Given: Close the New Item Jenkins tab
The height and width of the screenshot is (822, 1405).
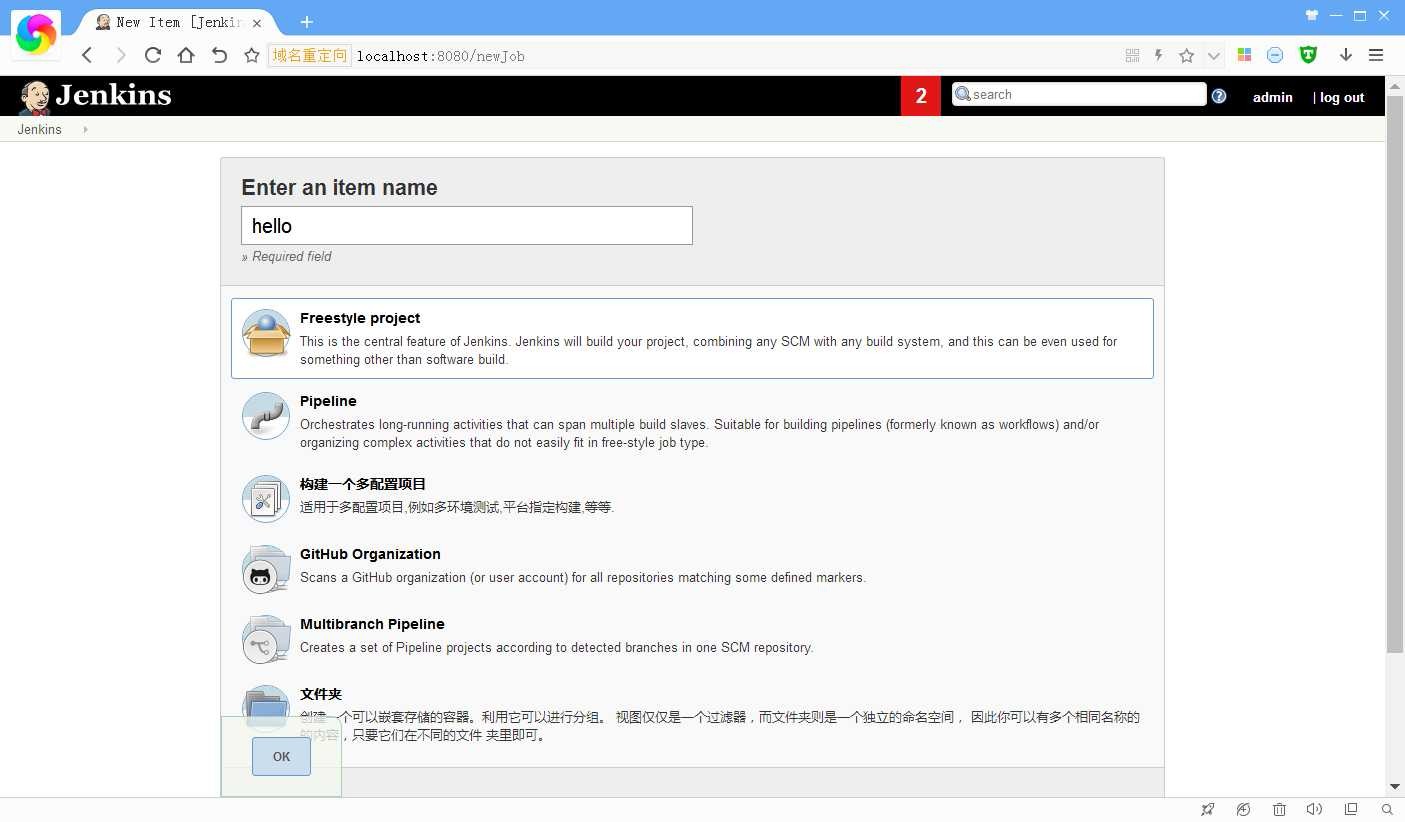Looking at the screenshot, I should click(x=258, y=22).
